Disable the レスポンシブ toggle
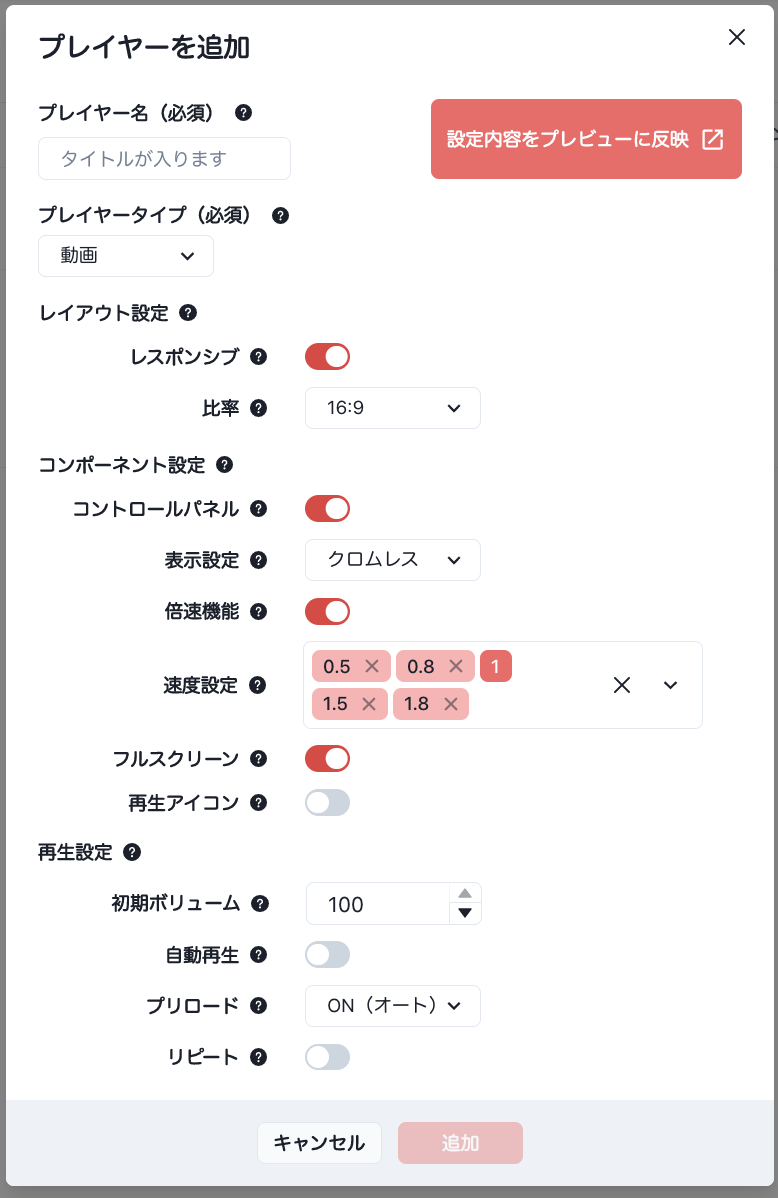 click(327, 356)
